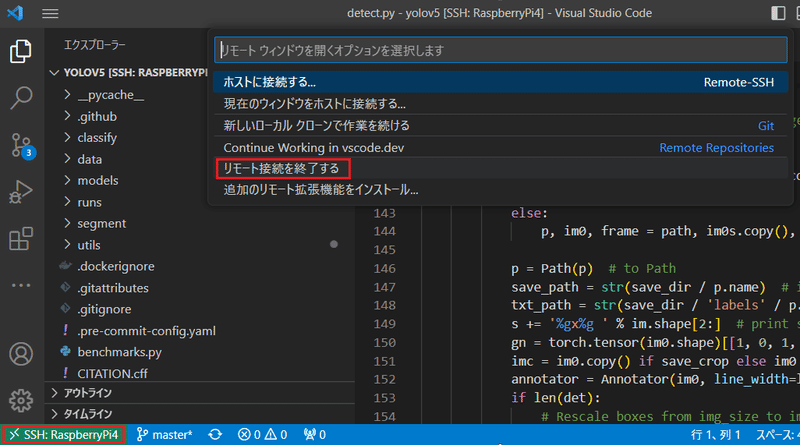The height and width of the screenshot is (445, 800).
Task: Click cursor position 行 1, 列 1
Action: pyautogui.click(x=715, y=435)
